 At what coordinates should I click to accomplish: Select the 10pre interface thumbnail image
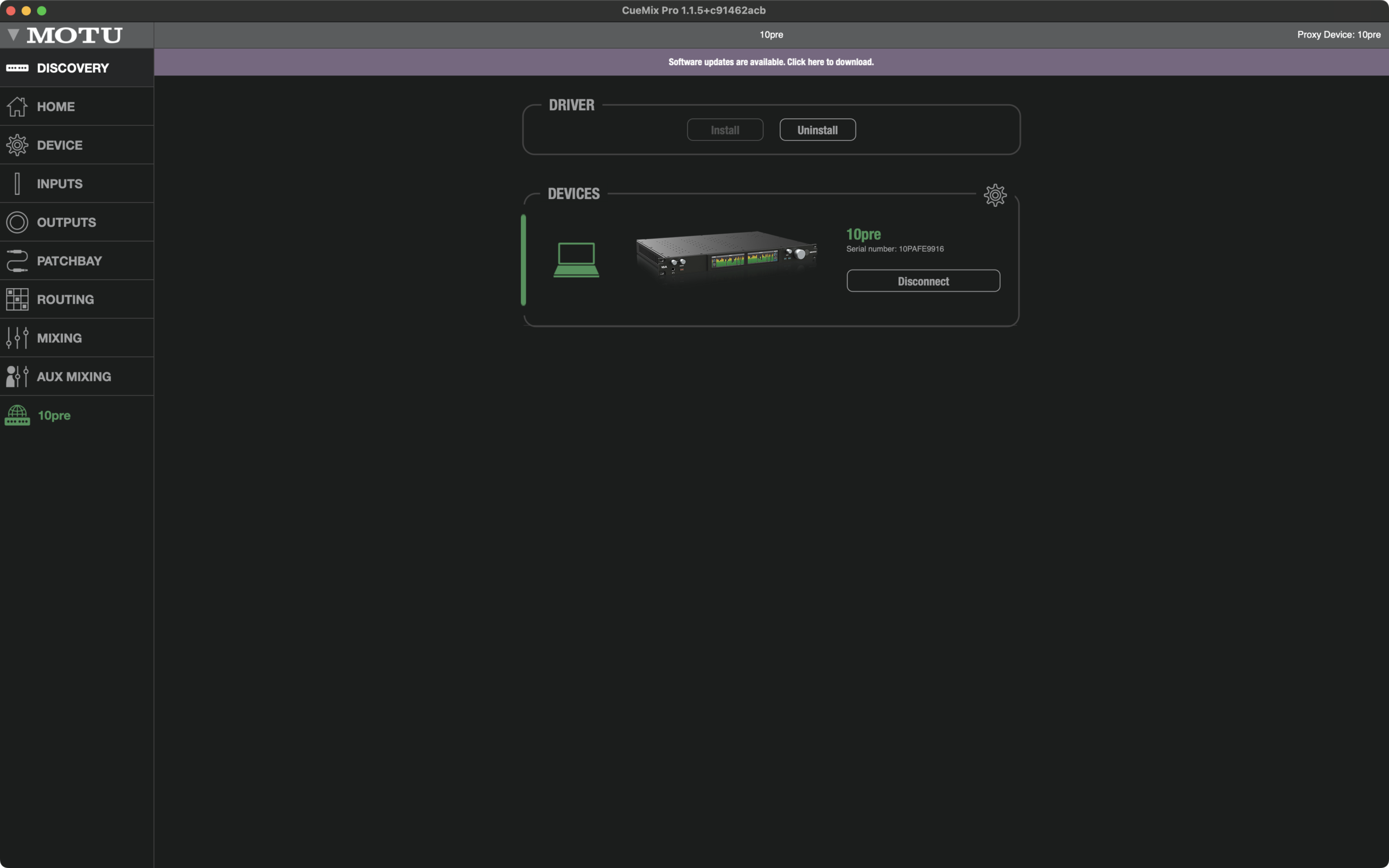[726, 257]
